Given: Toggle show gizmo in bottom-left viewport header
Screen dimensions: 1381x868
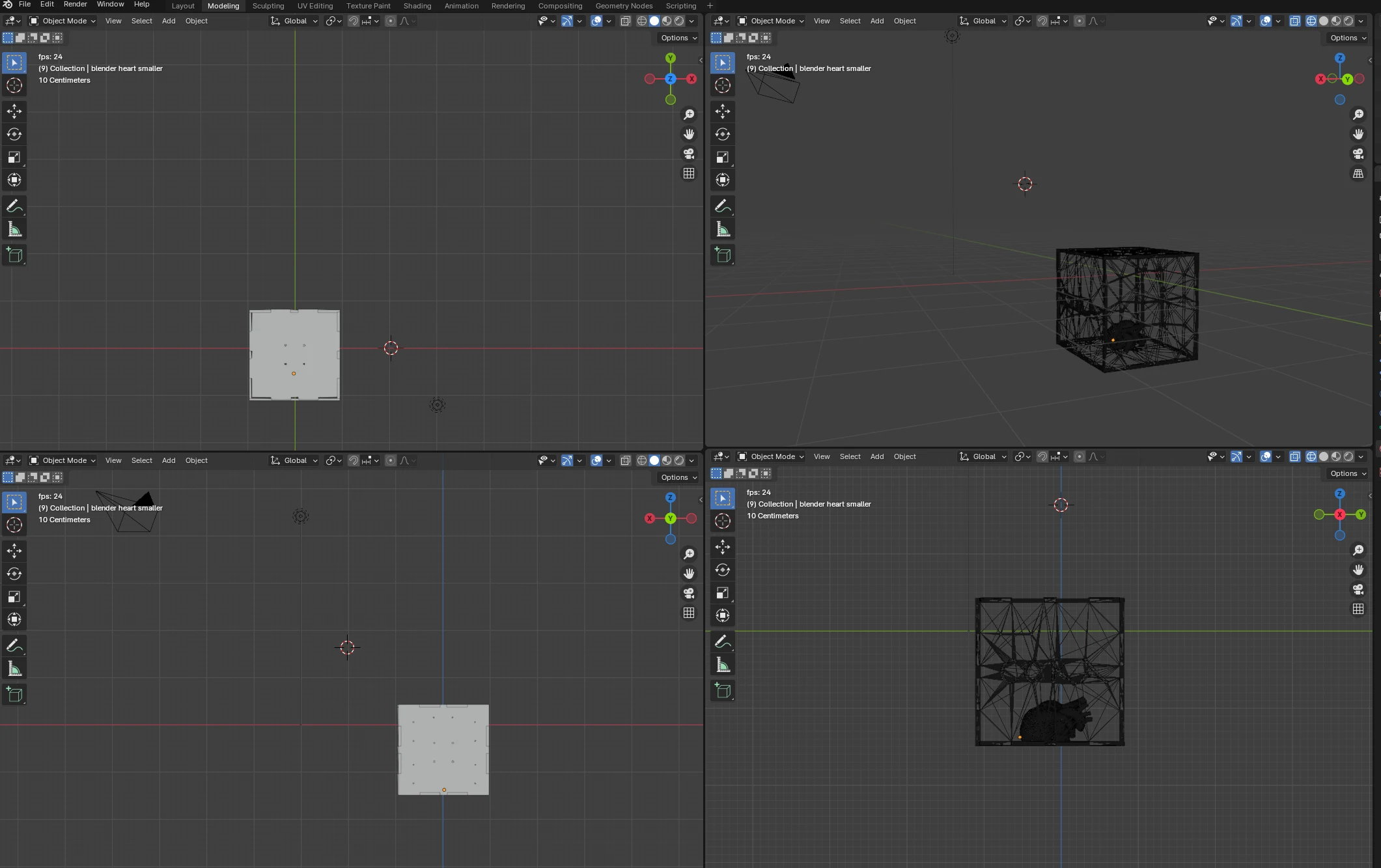Looking at the screenshot, I should [x=567, y=460].
